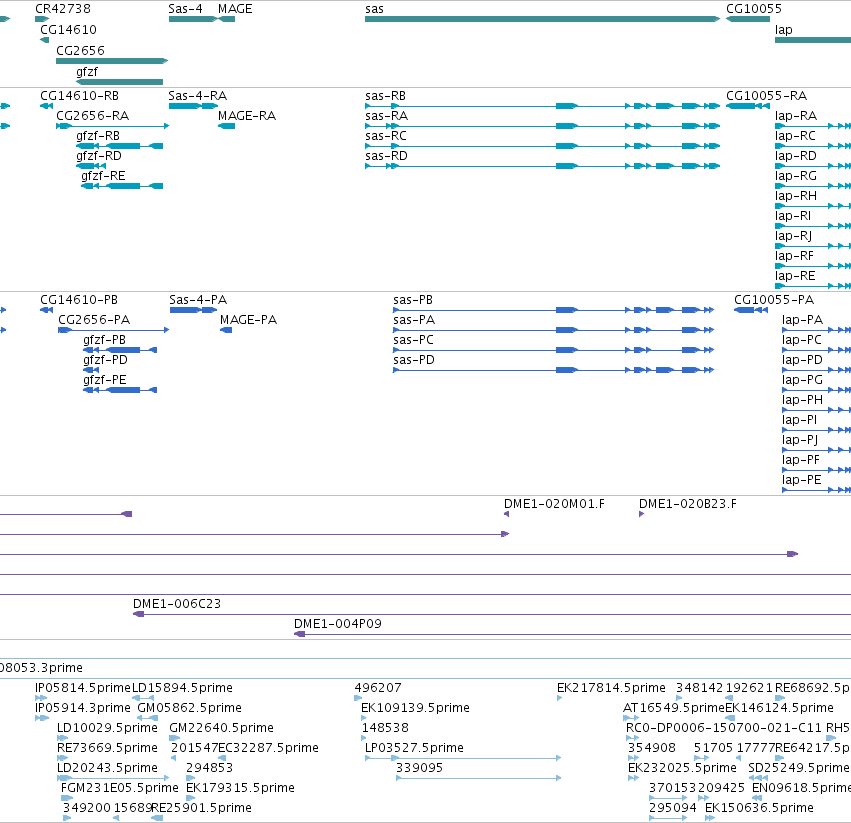The image size is (851, 823).
Task: Select protein lap-PA label
Action: (803, 320)
